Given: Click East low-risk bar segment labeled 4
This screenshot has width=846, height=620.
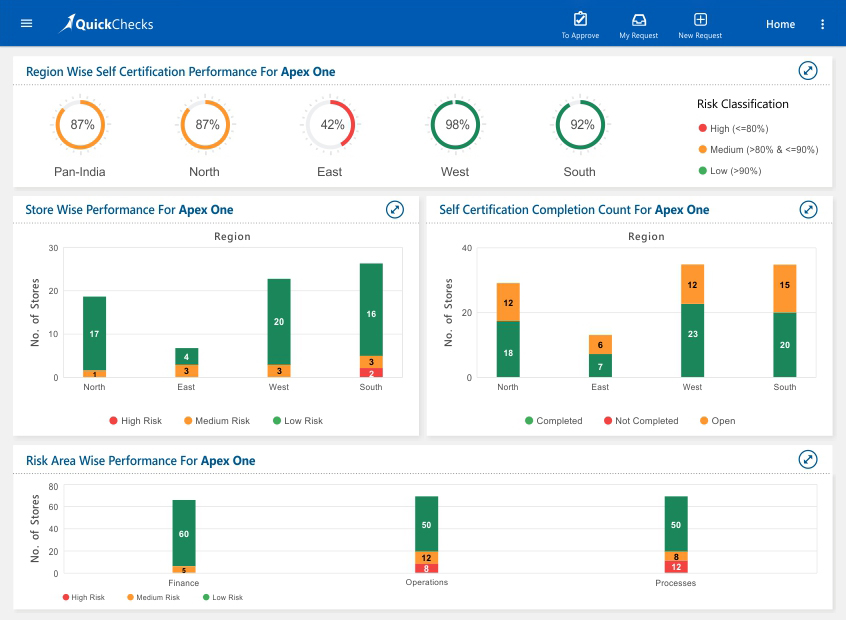Looking at the screenshot, I should (187, 356).
